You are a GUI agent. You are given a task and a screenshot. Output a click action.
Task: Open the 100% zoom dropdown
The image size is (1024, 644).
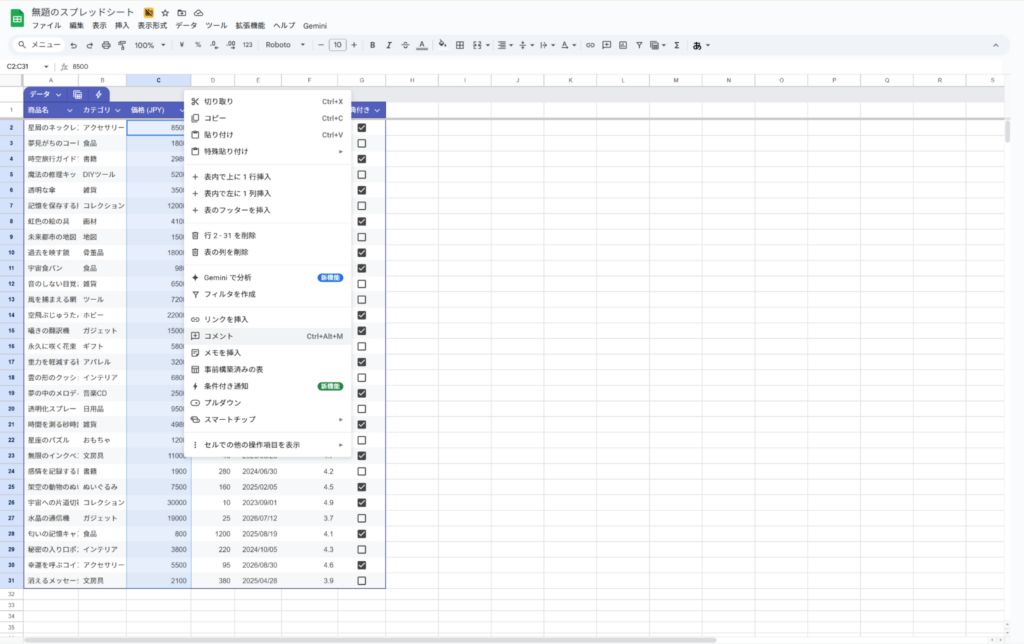coord(150,45)
